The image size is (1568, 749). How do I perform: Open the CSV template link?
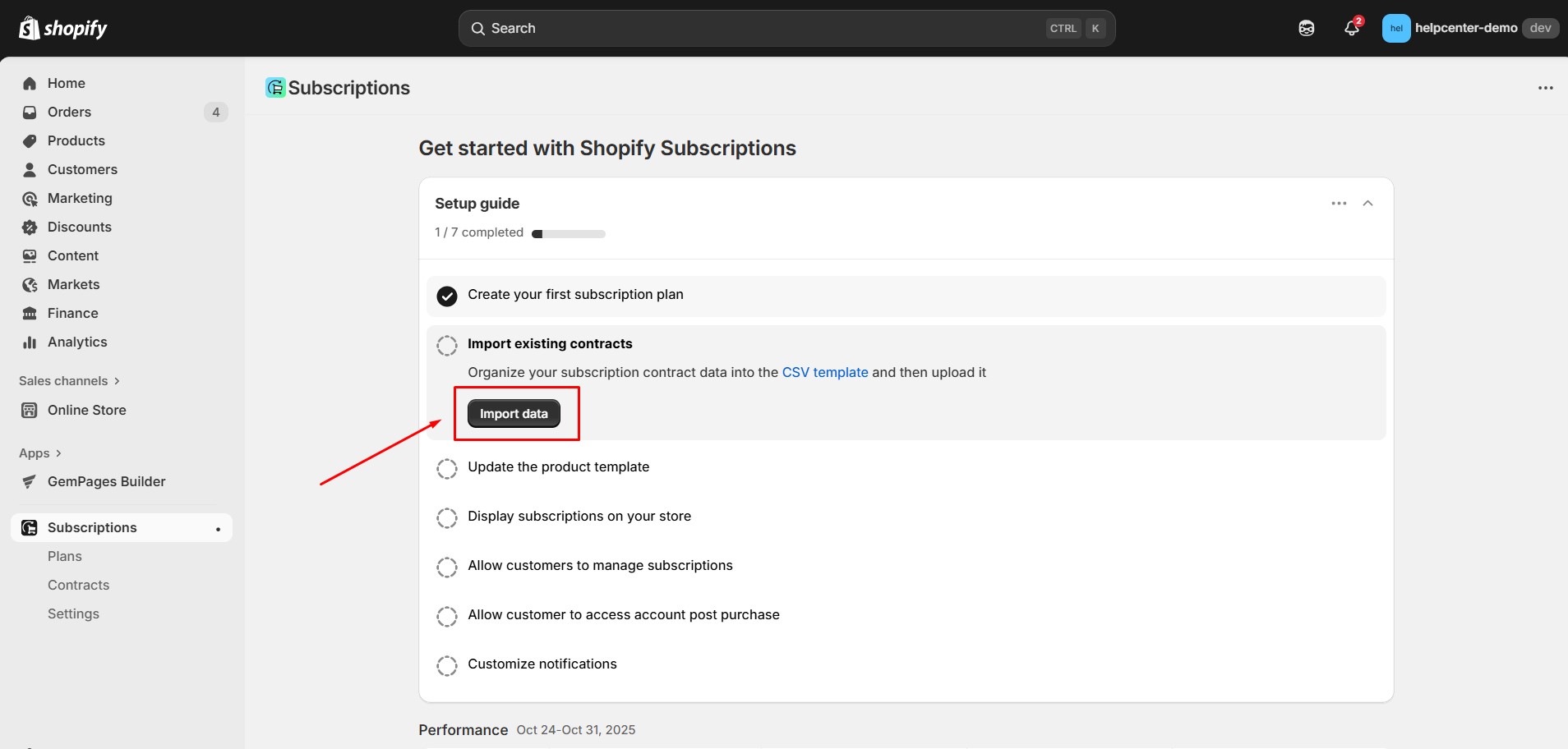(x=824, y=372)
